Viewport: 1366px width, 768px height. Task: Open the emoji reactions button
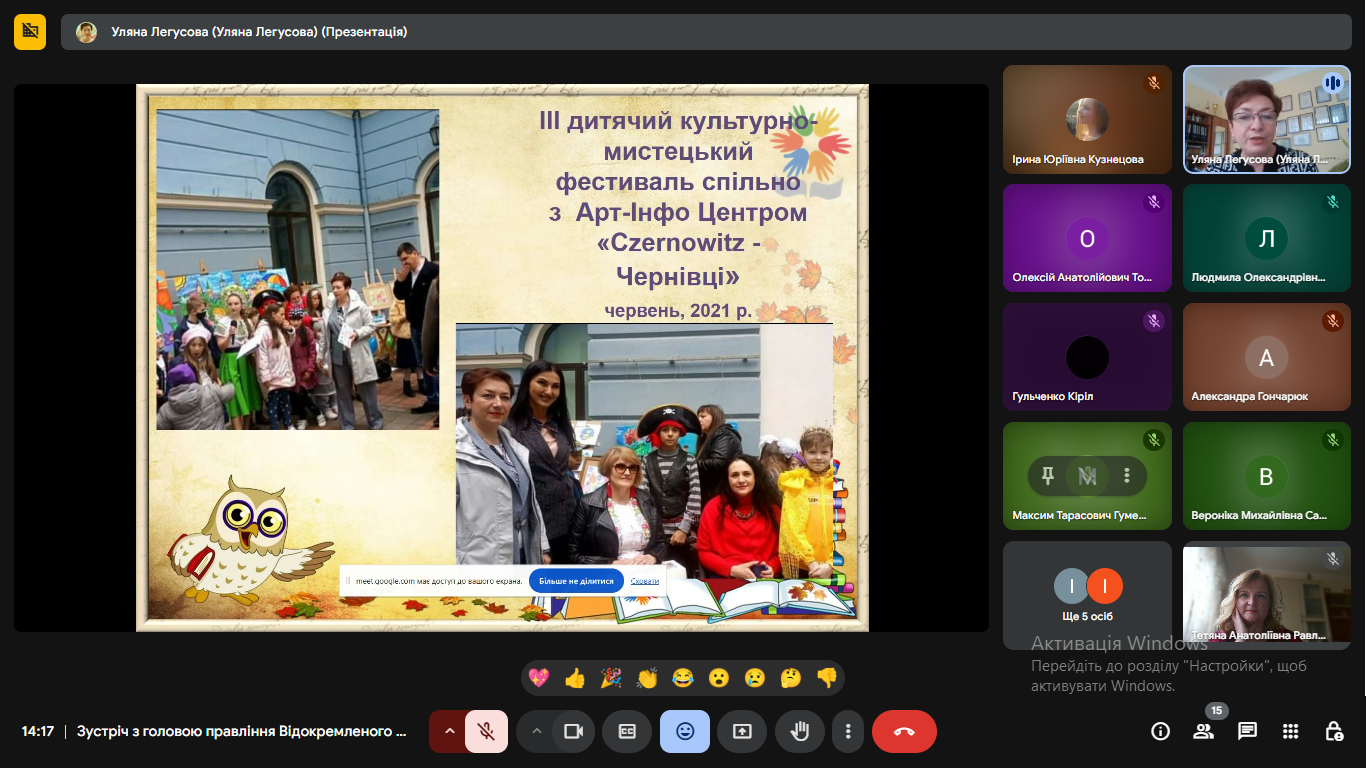click(x=685, y=731)
